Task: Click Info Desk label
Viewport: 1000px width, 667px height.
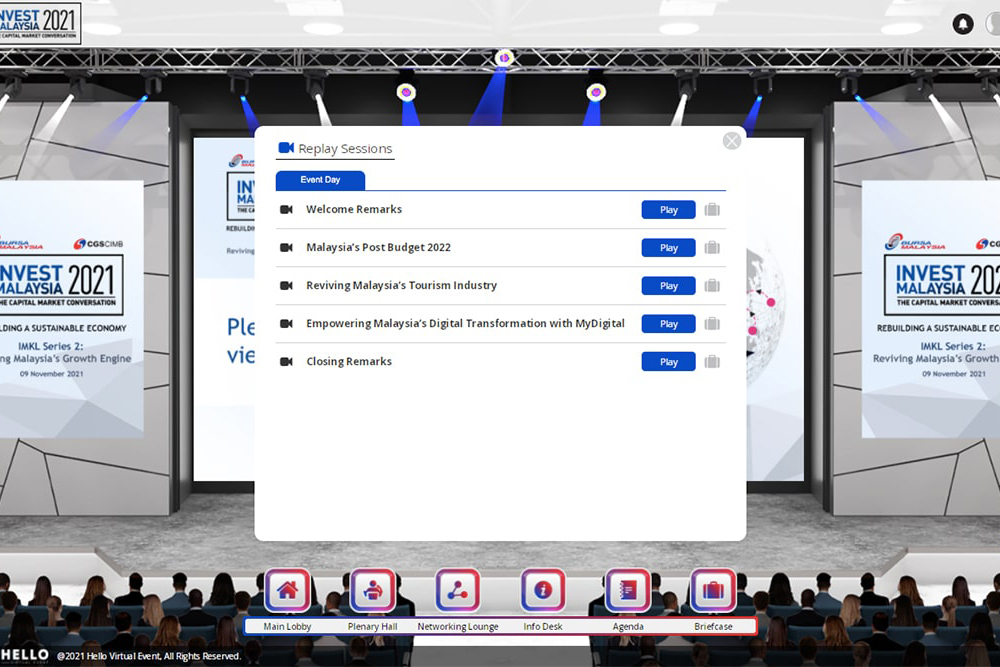Action: (543, 626)
